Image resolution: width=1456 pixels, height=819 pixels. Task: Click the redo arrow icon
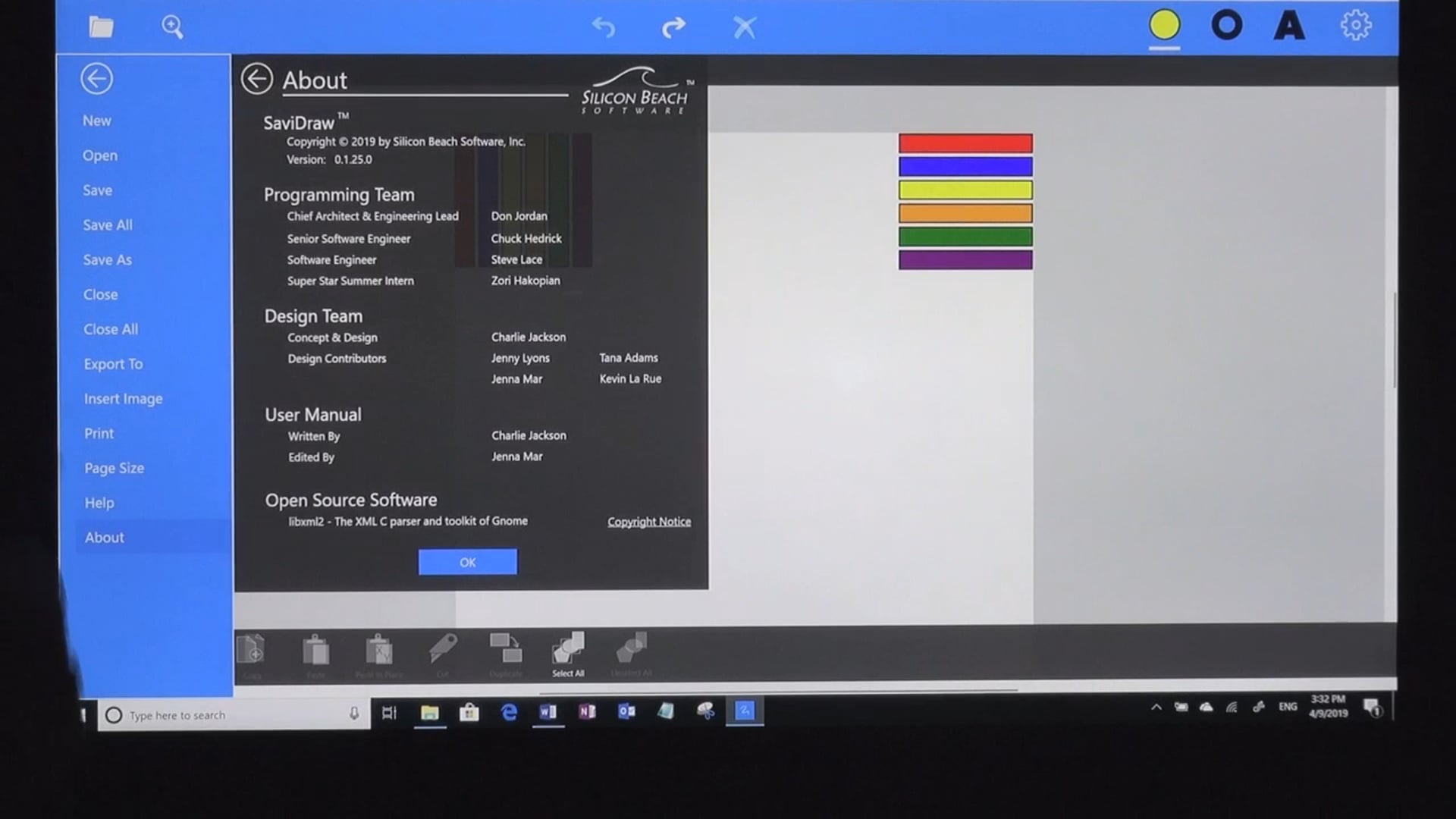(x=673, y=27)
